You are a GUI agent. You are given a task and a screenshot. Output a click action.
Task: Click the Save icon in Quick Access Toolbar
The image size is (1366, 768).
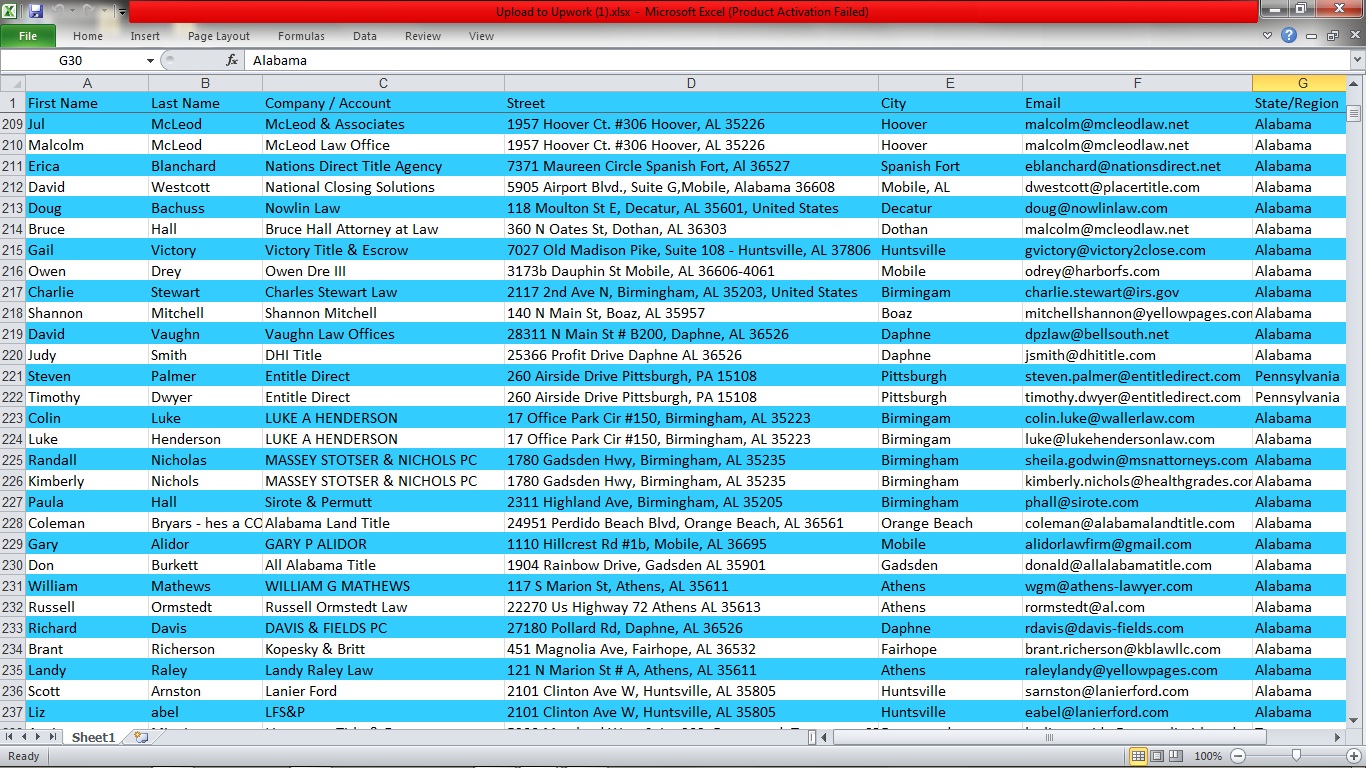[x=36, y=11]
